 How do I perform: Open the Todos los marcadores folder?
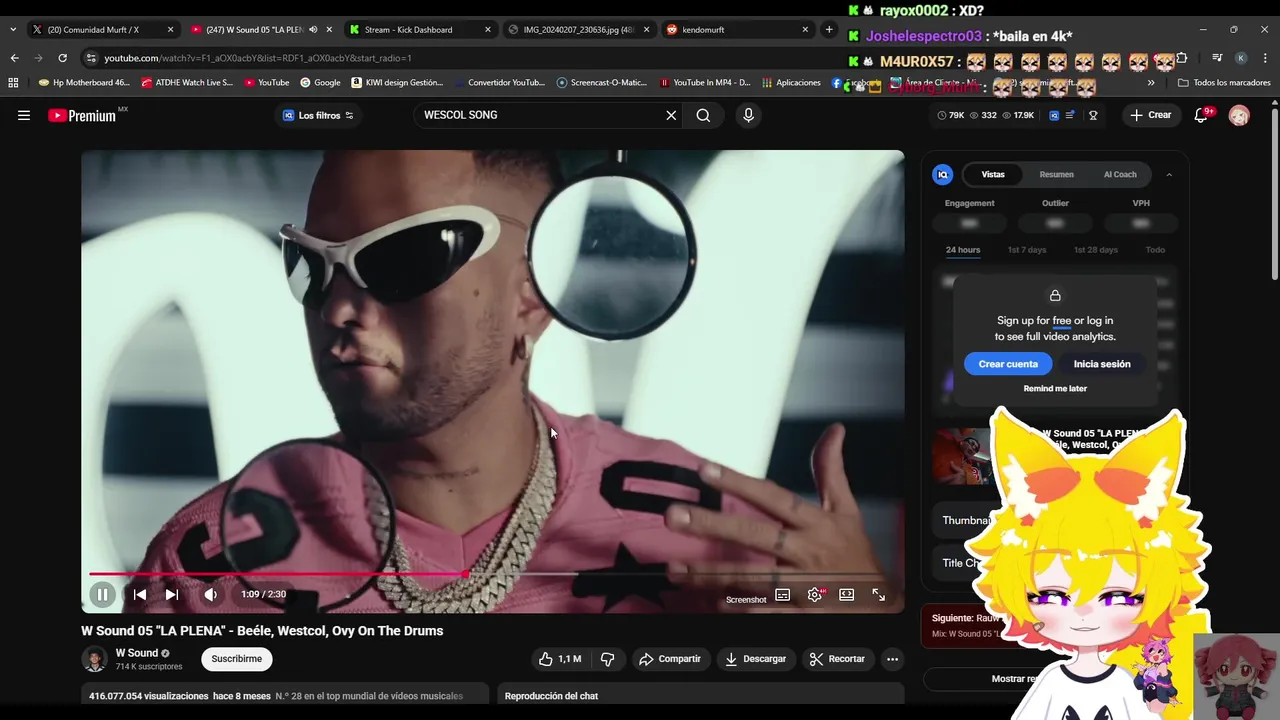click(1224, 83)
